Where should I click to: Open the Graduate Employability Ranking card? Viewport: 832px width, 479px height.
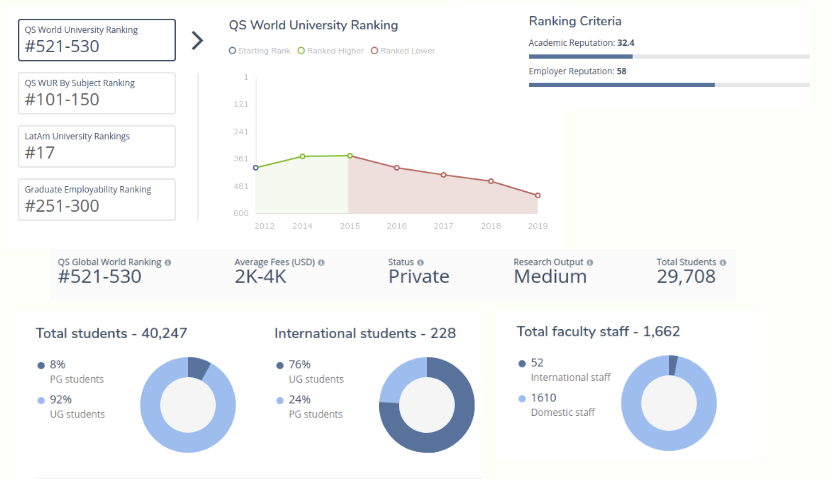coord(97,199)
